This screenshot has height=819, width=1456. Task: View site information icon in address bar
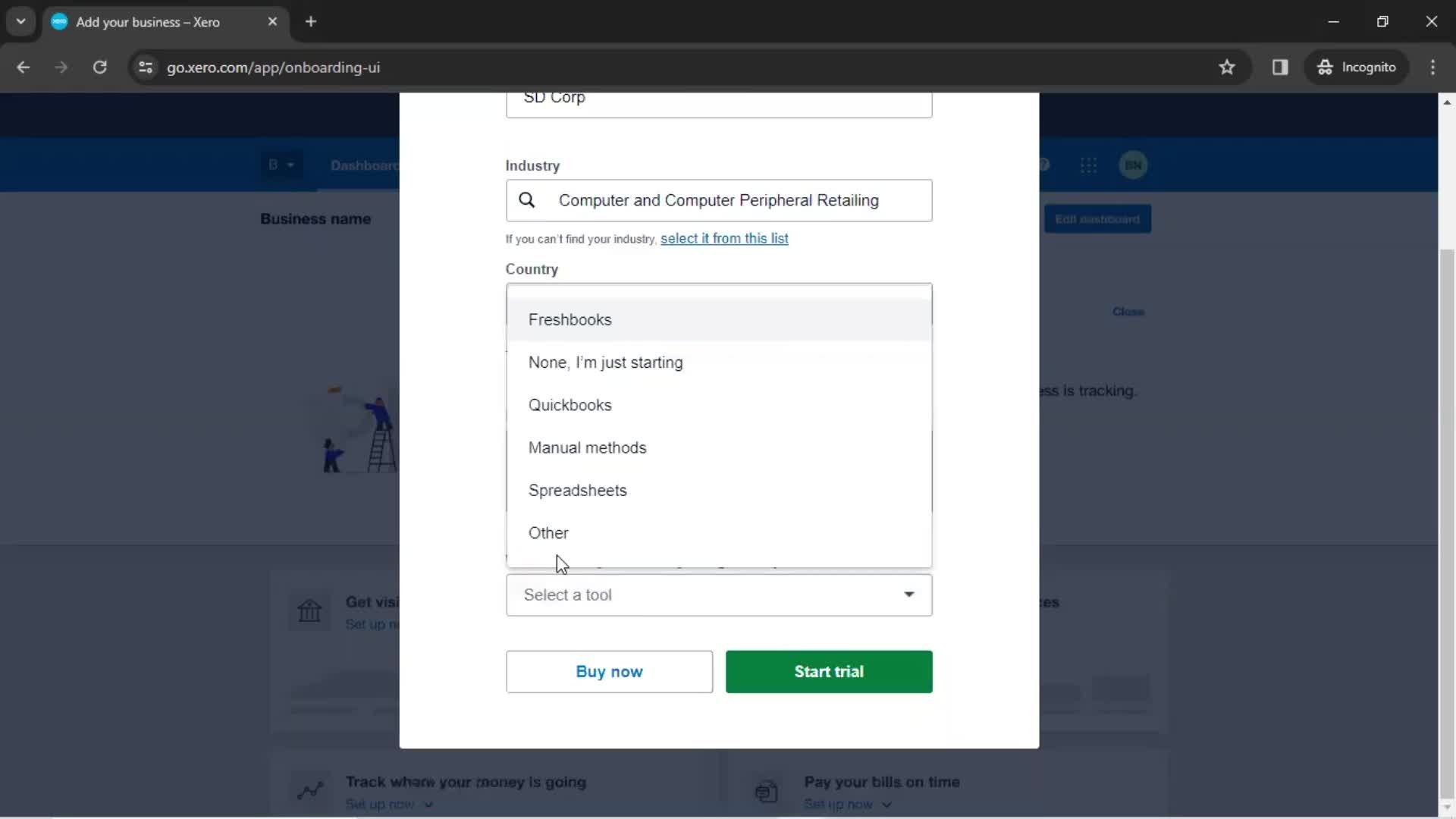coord(146,67)
